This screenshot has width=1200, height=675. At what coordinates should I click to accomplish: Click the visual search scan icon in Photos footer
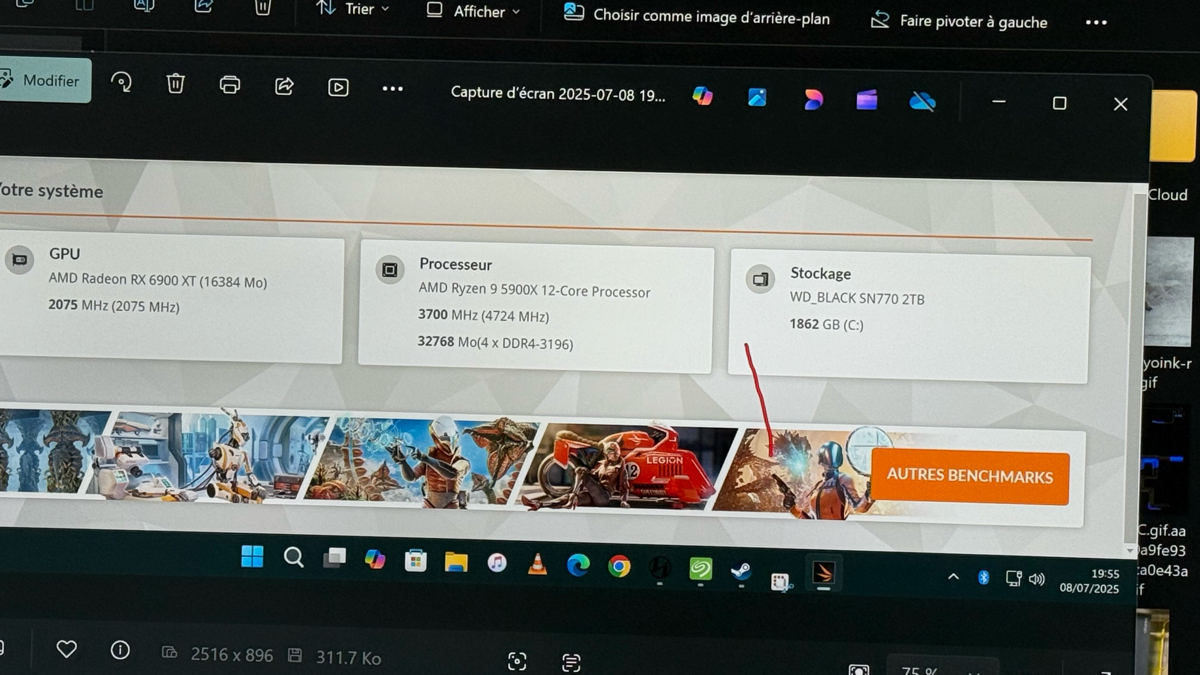point(517,661)
